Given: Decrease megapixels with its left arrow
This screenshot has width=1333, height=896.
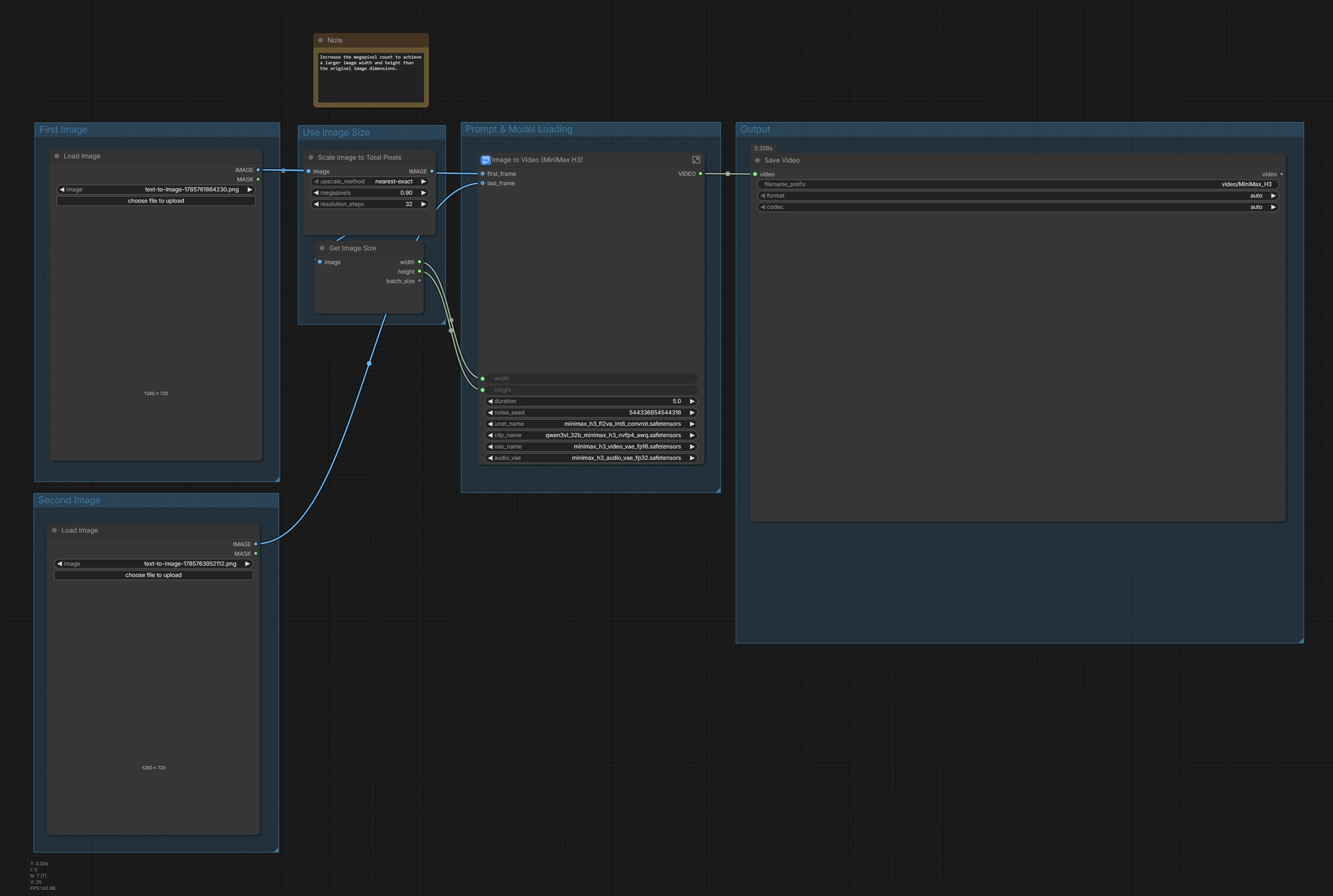Looking at the screenshot, I should click(316, 192).
